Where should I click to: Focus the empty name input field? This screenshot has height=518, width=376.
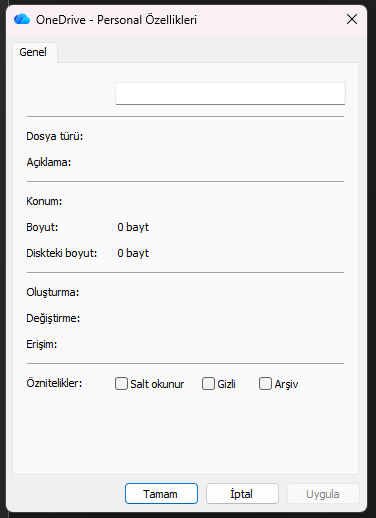point(230,93)
